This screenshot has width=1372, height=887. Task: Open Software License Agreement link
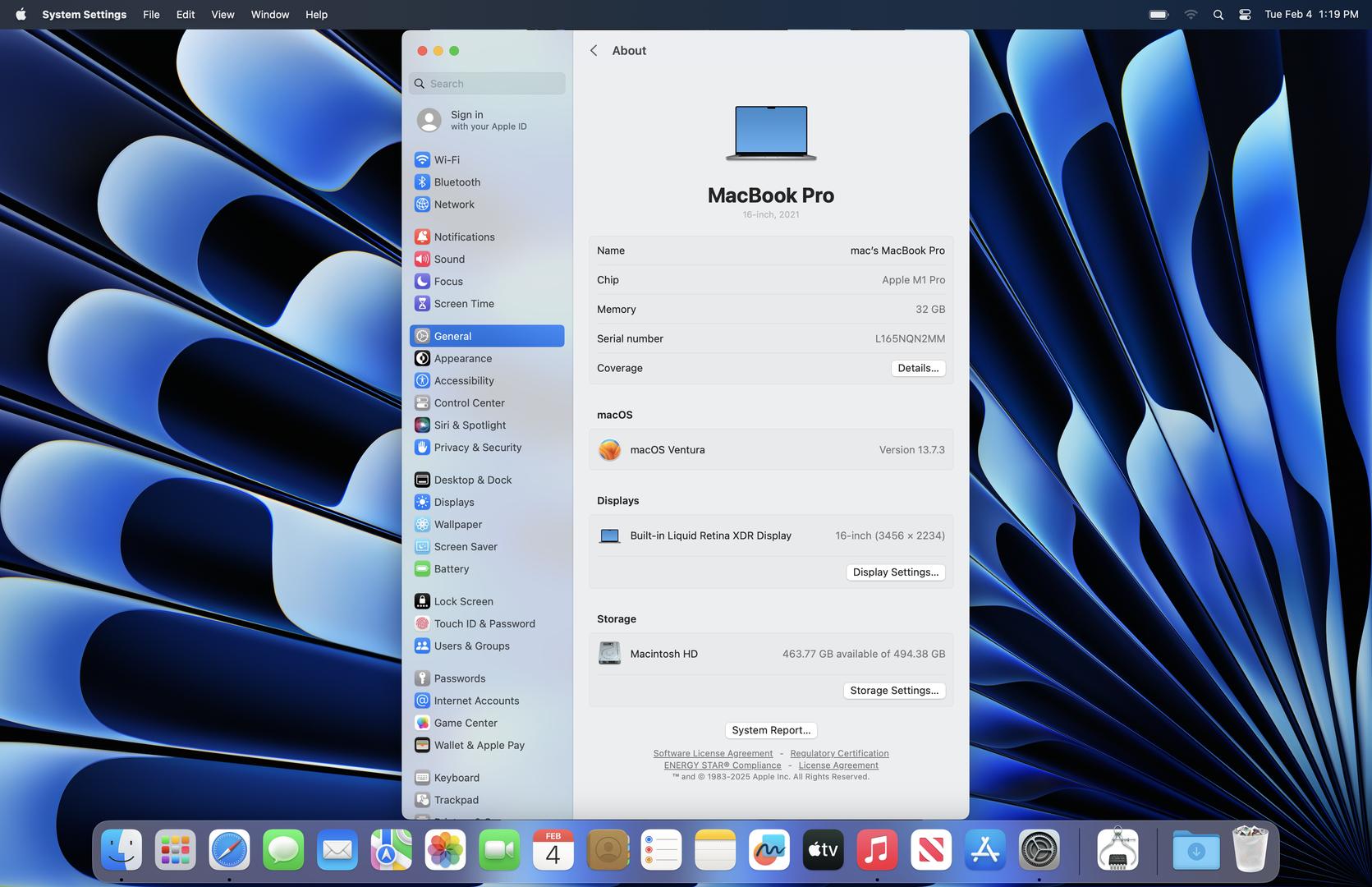point(713,753)
